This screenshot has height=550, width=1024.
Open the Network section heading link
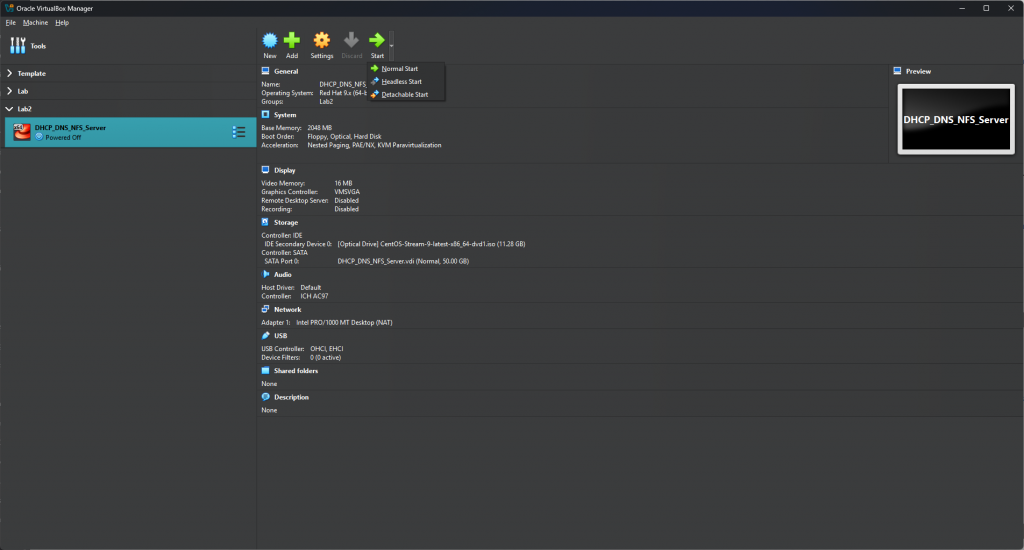coord(287,310)
